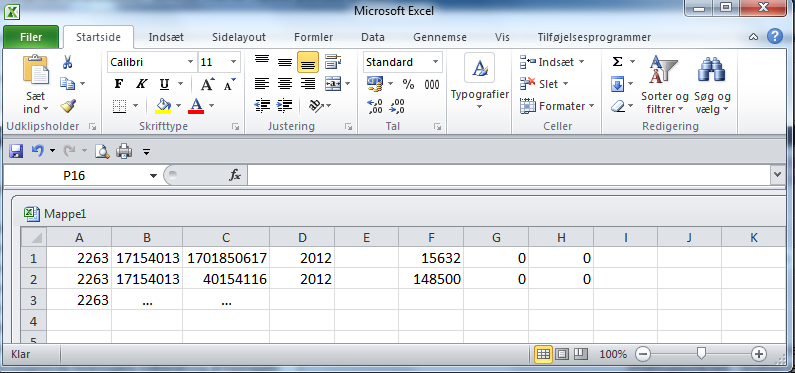Toggle bottom align (highlighted)
This screenshot has height=373, width=795.
[308, 62]
